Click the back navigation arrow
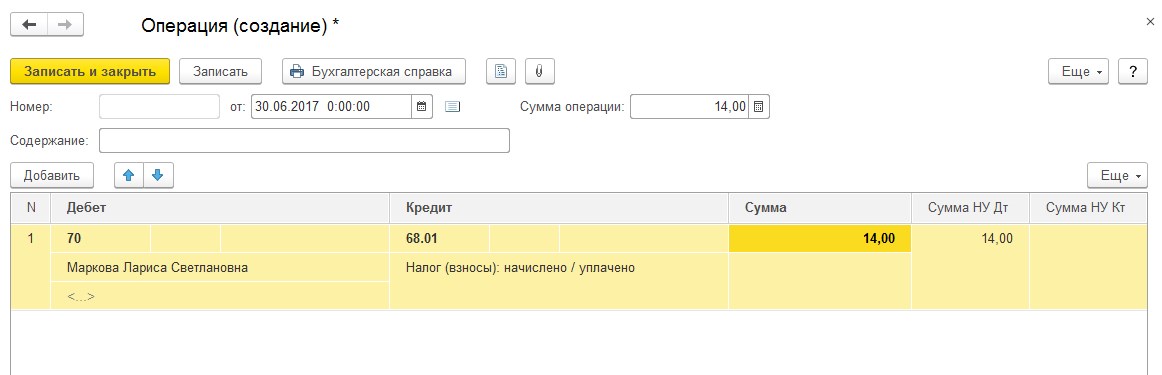The width and height of the screenshot is (1162, 375). (29, 24)
